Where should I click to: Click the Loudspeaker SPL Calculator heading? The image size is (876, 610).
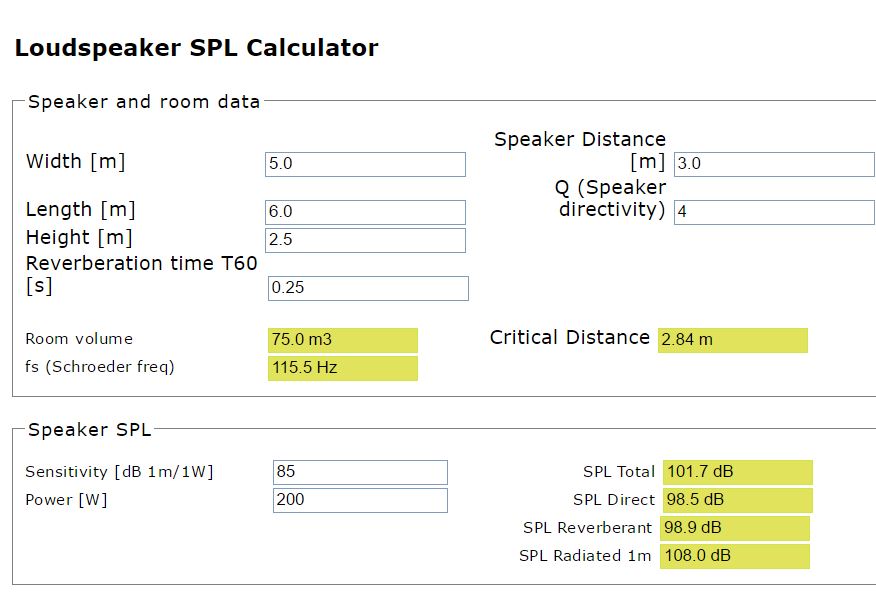click(x=196, y=48)
